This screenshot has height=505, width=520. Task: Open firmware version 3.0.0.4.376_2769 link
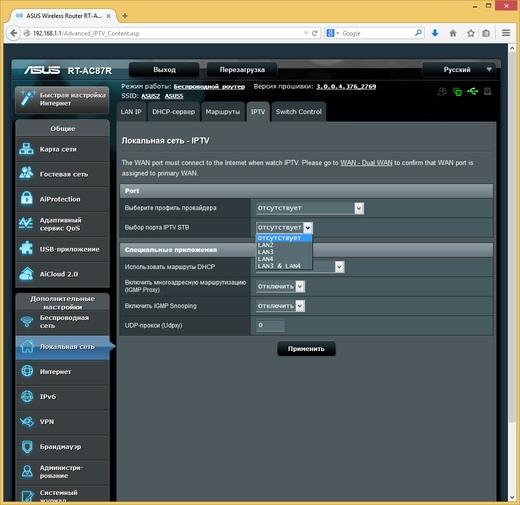click(346, 86)
